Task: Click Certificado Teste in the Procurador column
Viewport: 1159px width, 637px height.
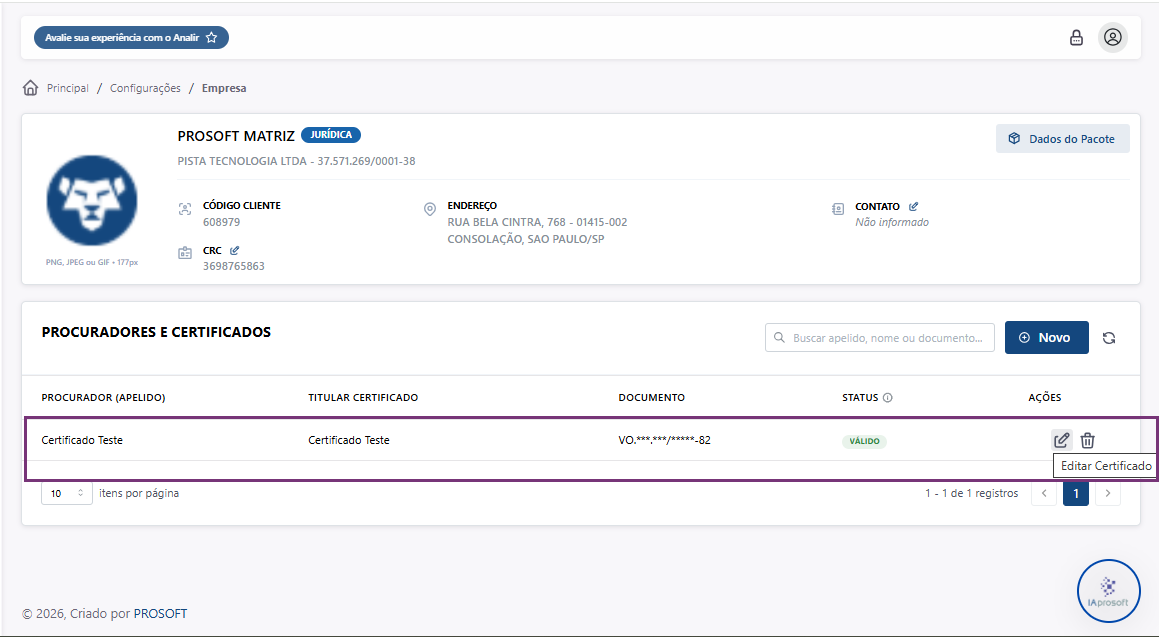Action: click(82, 440)
